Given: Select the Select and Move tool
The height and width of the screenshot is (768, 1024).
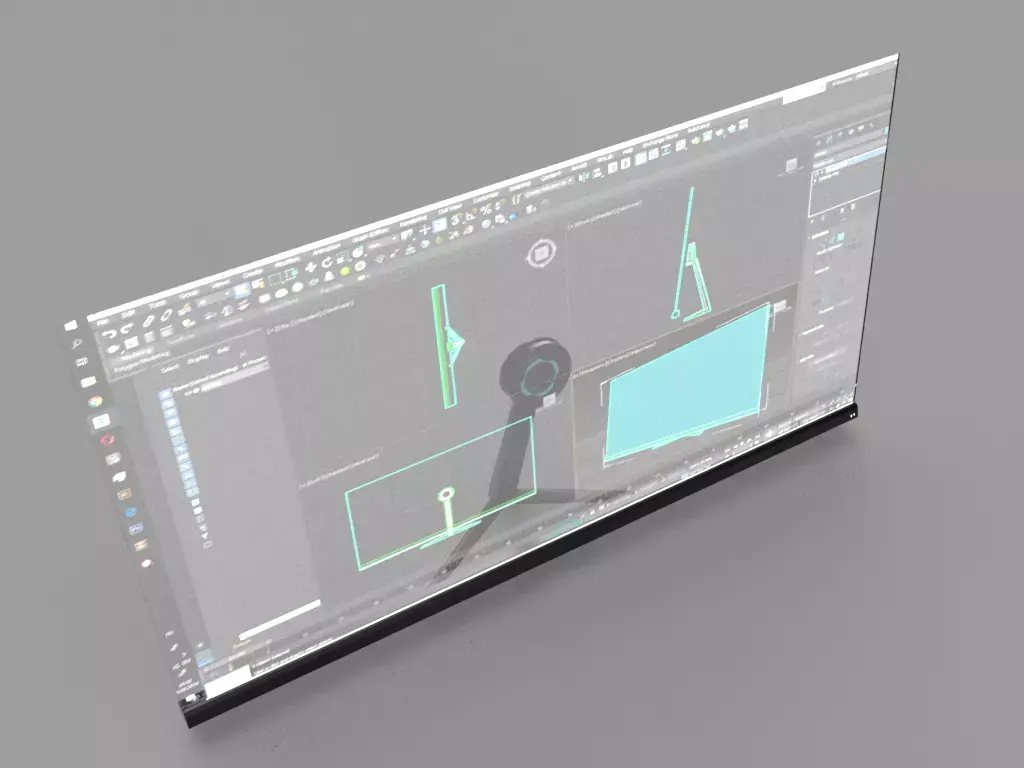Looking at the screenshot, I should (309, 268).
